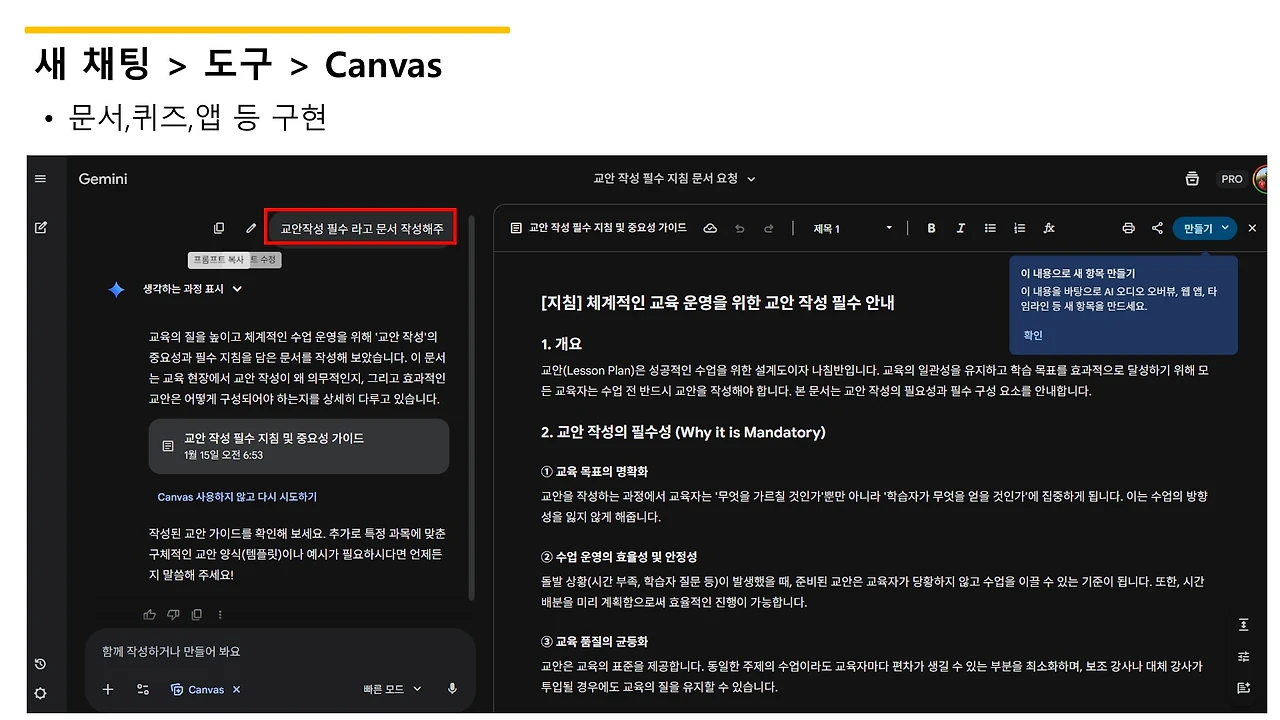Click the PRO badge
The width and height of the screenshot is (1280, 720).
click(1232, 179)
